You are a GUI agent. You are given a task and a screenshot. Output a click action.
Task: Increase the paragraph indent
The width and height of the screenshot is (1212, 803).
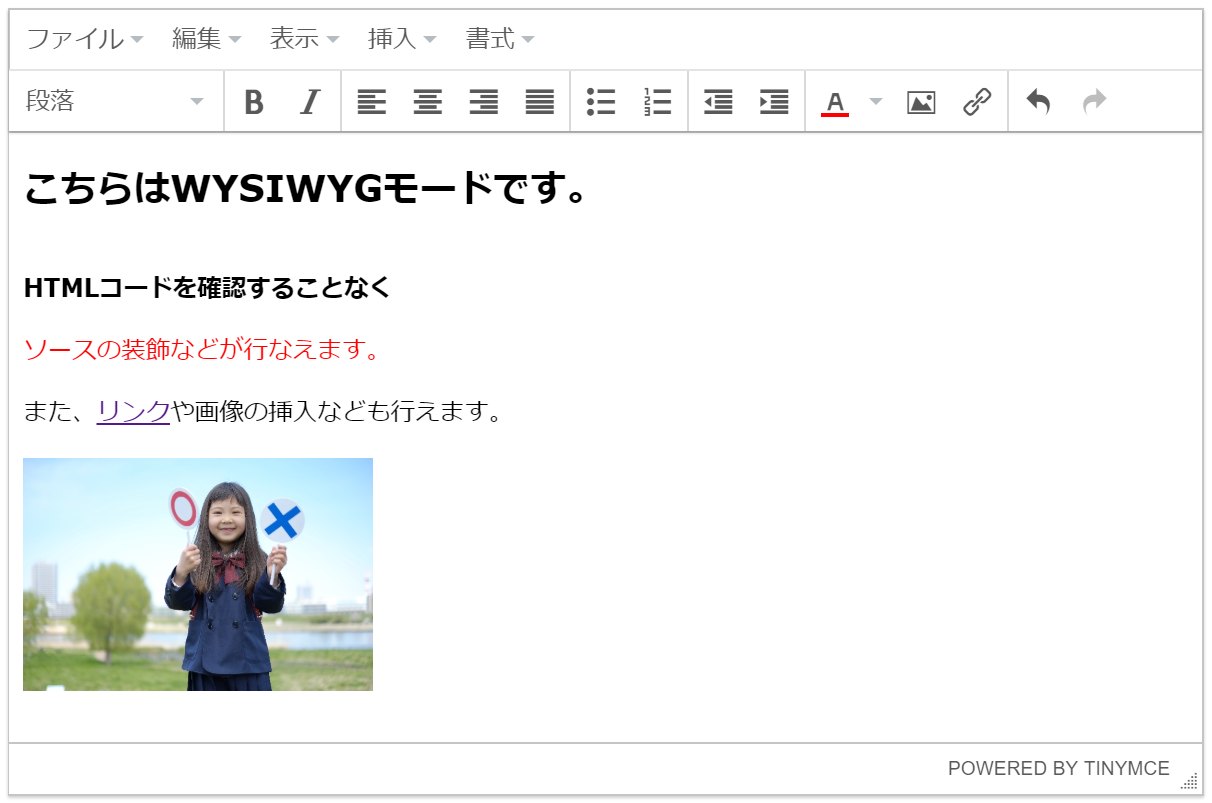coord(774,102)
